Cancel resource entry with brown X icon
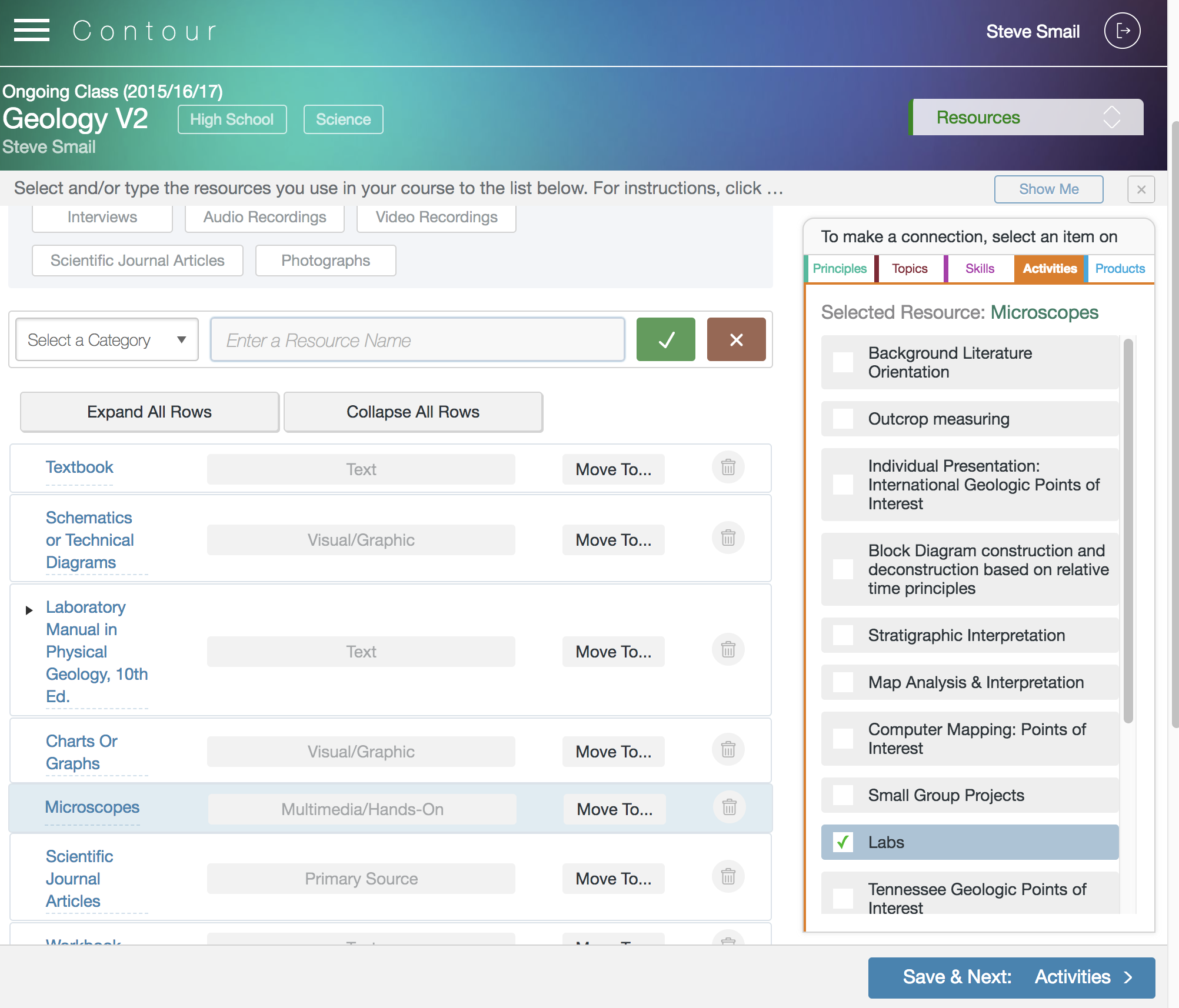Image resolution: width=1179 pixels, height=1008 pixels. 736,339
